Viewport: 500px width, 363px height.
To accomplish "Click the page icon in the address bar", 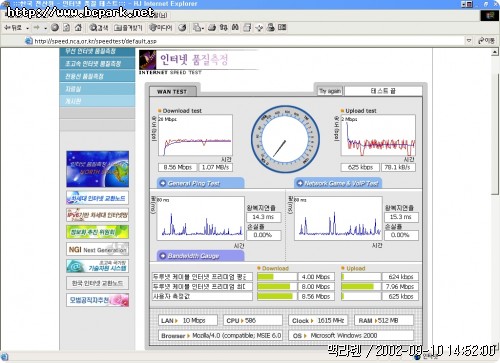I will 29,41.
